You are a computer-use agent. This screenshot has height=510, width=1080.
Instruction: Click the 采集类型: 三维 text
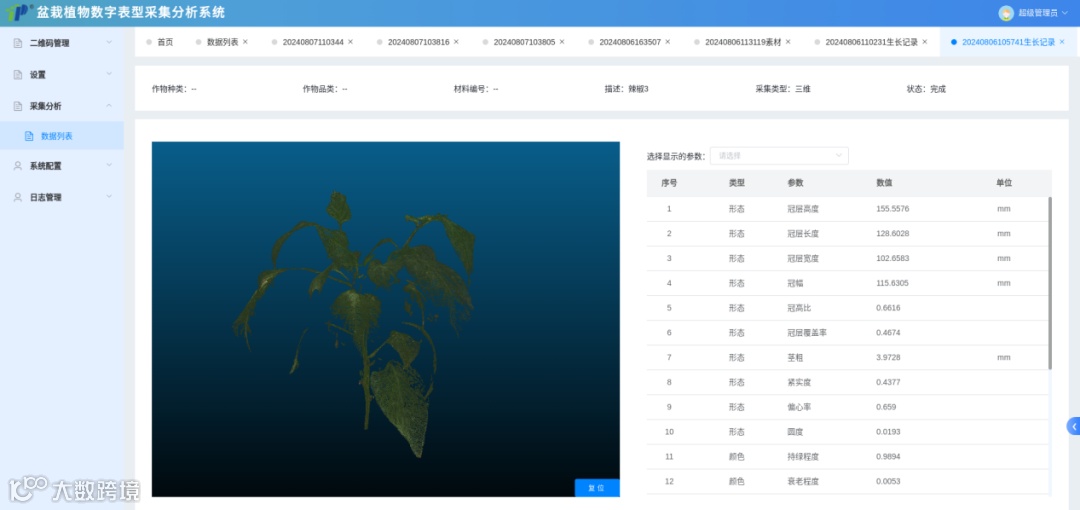(x=783, y=89)
